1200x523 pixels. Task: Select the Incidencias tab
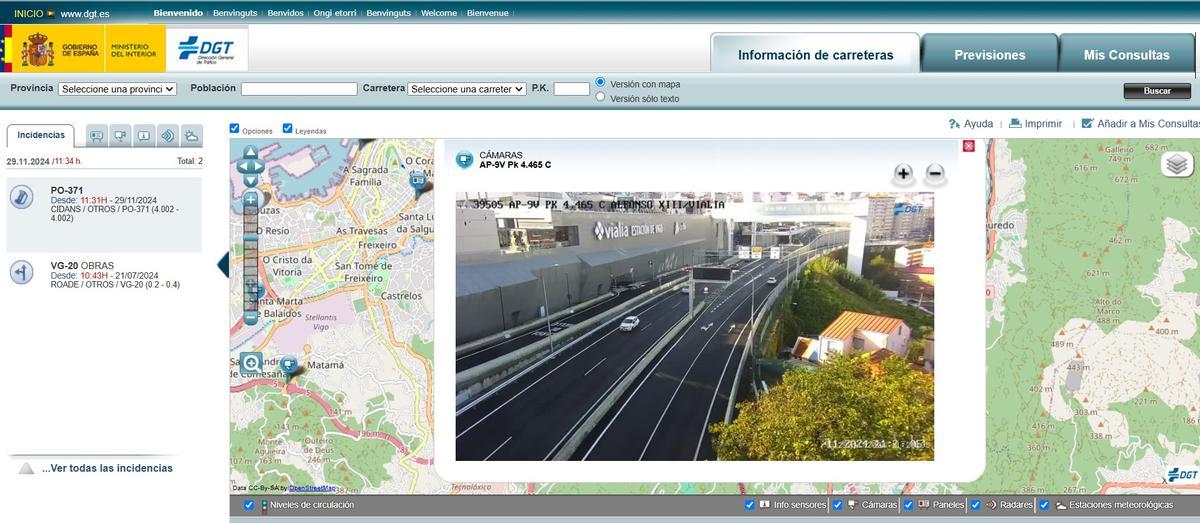point(41,135)
